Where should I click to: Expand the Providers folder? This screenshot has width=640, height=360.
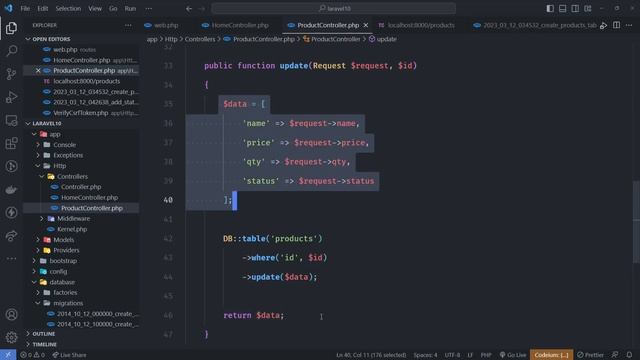pyautogui.click(x=81, y=250)
